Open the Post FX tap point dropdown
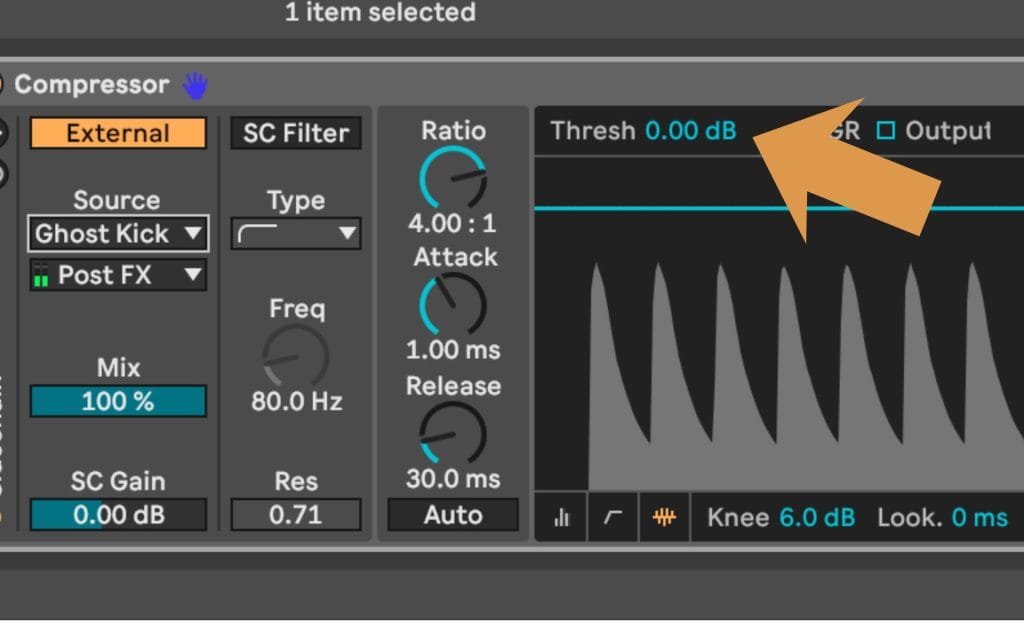Viewport: 1024px width, 640px height. pos(118,275)
